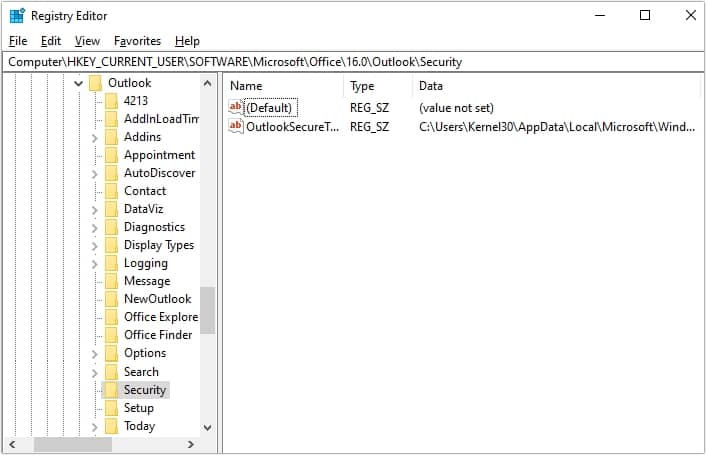Image resolution: width=707 pixels, height=456 pixels.
Task: Open the Favorites menu
Action: pos(137,41)
